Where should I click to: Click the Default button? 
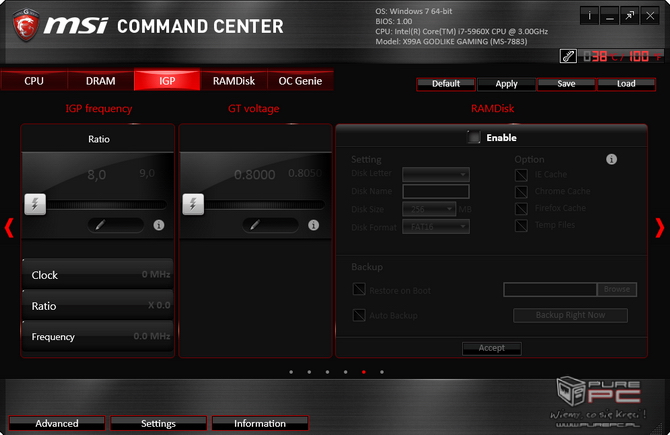point(446,84)
